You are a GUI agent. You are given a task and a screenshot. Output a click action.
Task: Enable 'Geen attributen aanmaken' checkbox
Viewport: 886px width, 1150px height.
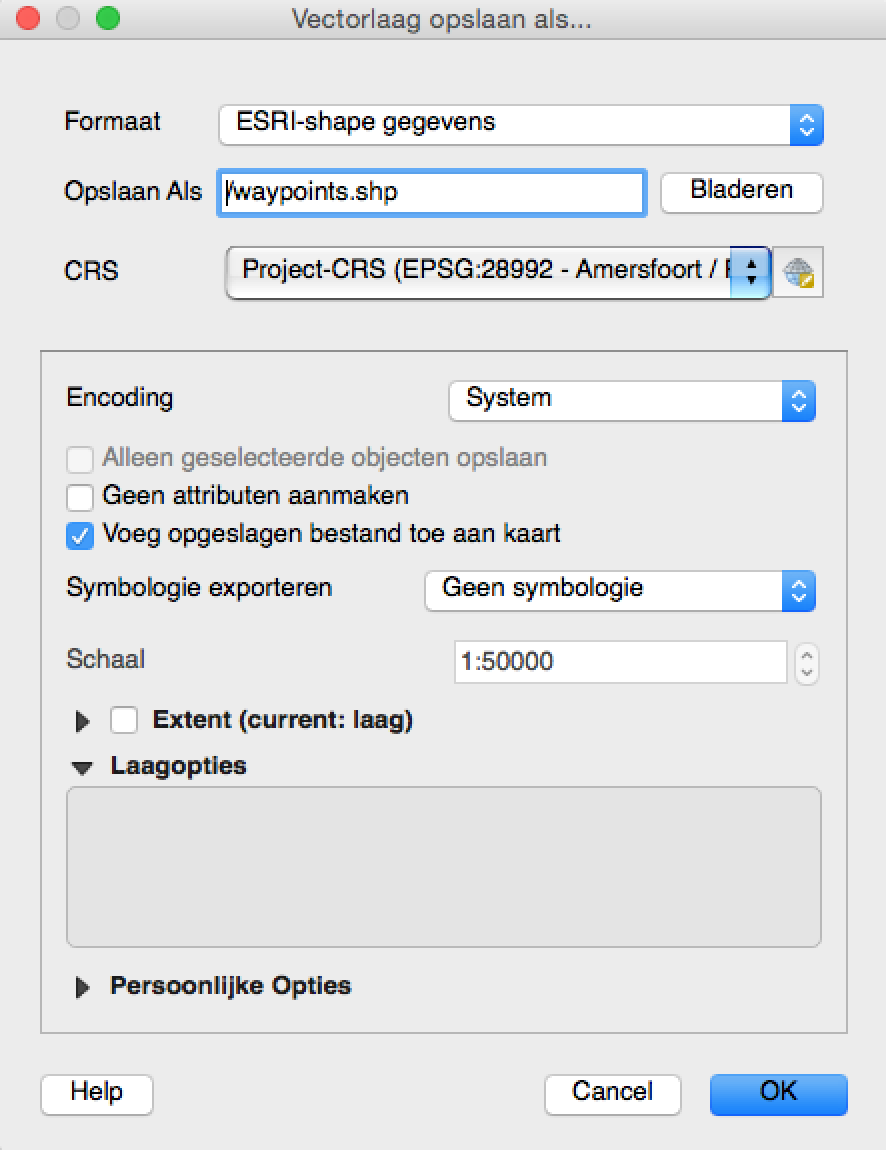coord(80,497)
